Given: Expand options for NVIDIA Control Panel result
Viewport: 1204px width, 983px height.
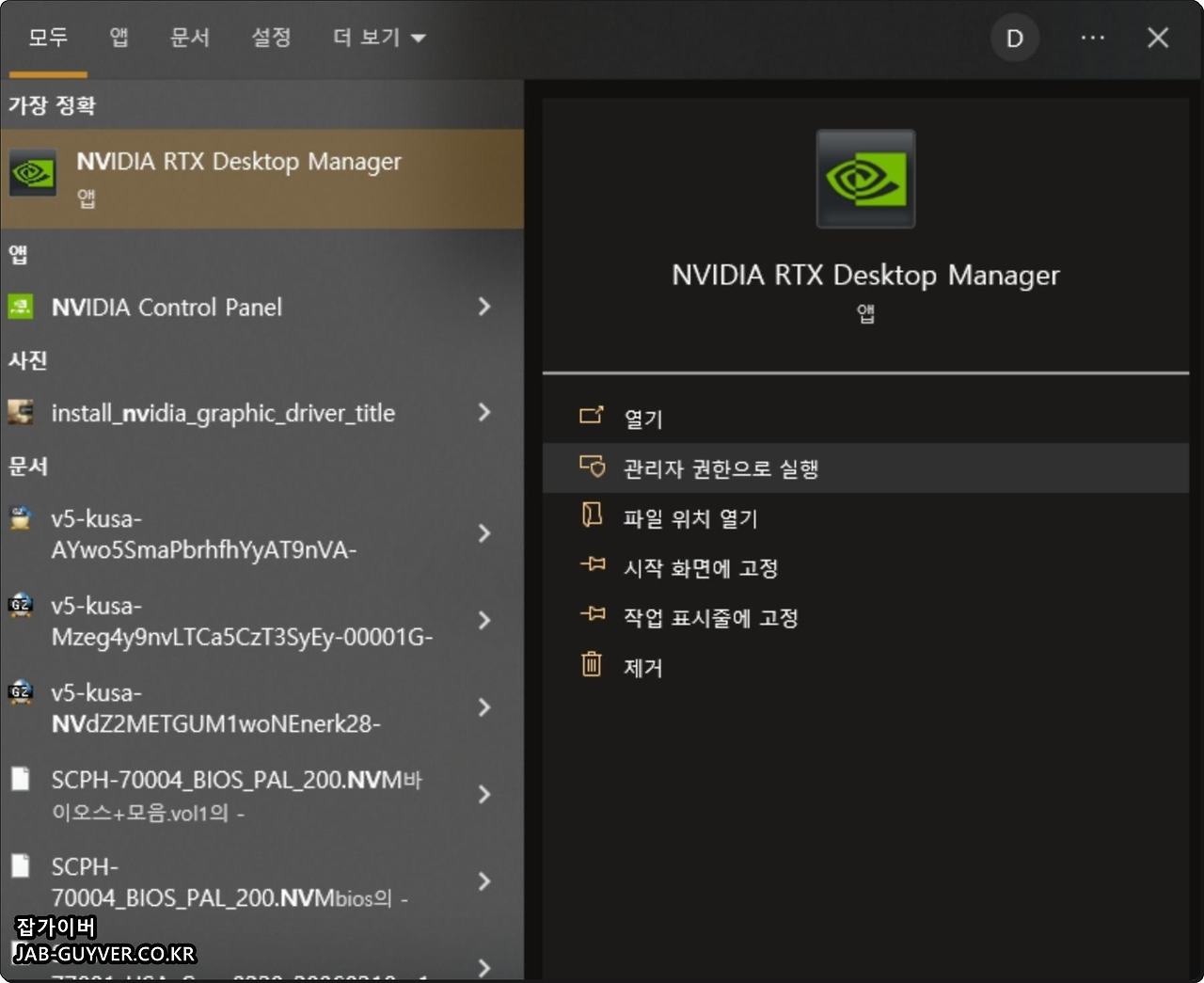Looking at the screenshot, I should coord(483,307).
